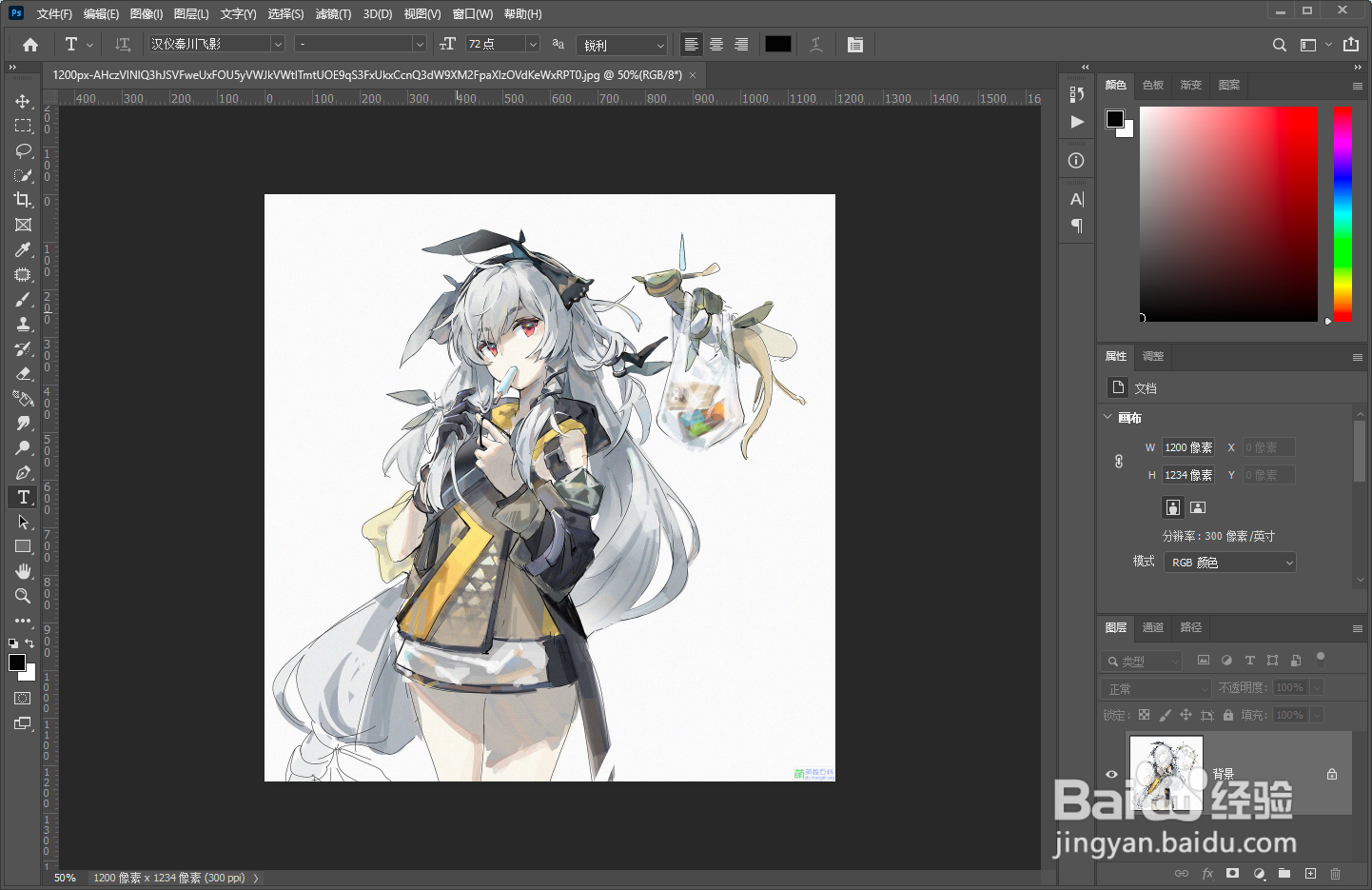
Task: Select the Horizontal Type tool
Action: coord(23,497)
